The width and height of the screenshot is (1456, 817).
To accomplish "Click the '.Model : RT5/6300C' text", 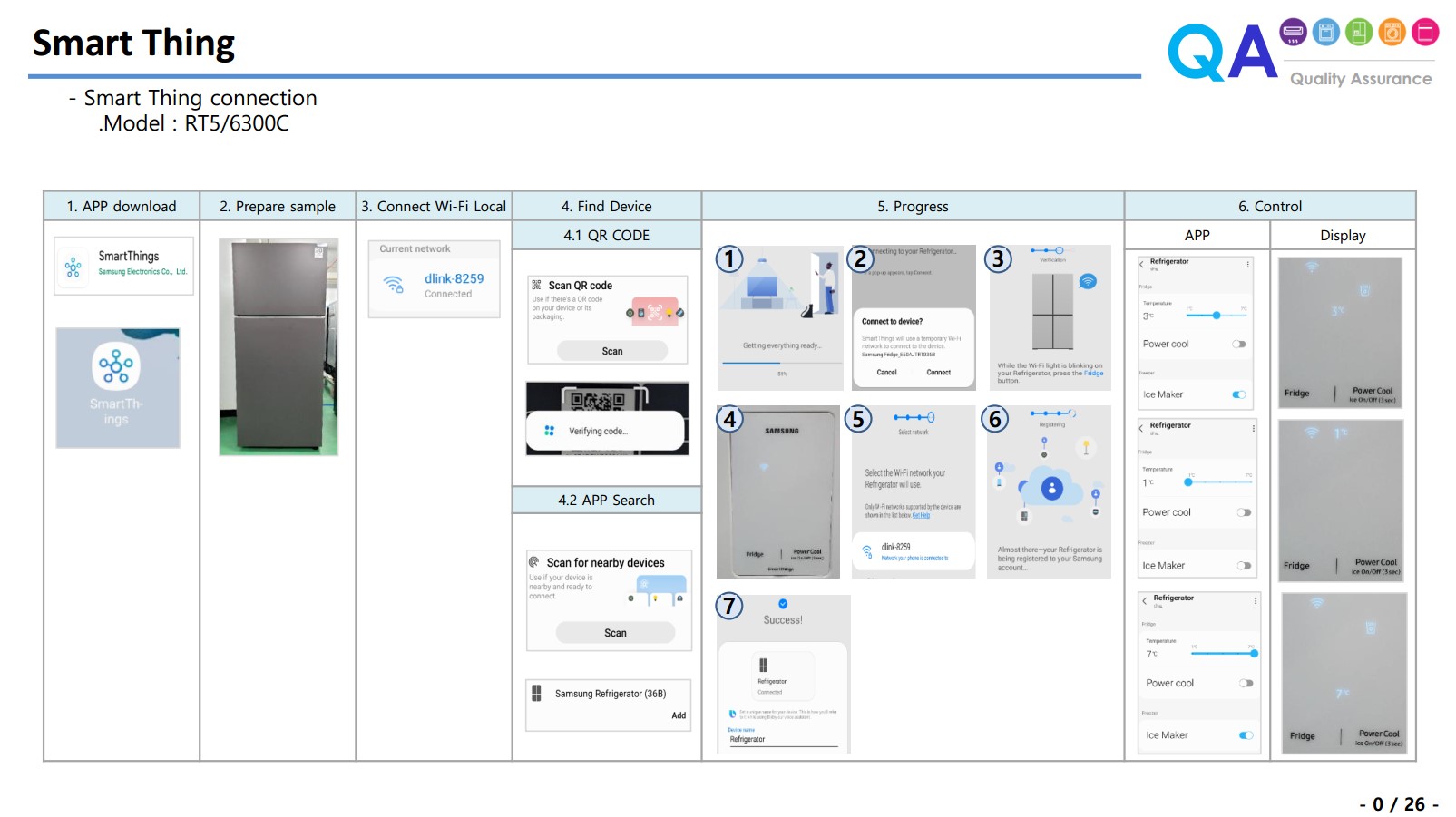I will pos(194,123).
